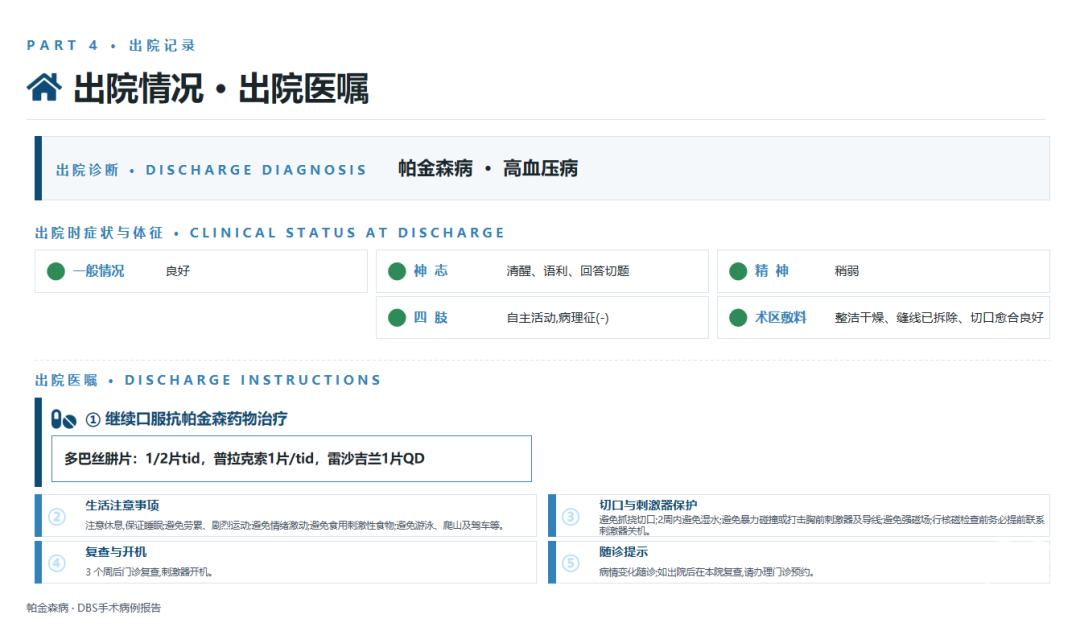Click the PART 4 • 出院记录 header
The width and height of the screenshot is (1080, 627).
(x=111, y=45)
